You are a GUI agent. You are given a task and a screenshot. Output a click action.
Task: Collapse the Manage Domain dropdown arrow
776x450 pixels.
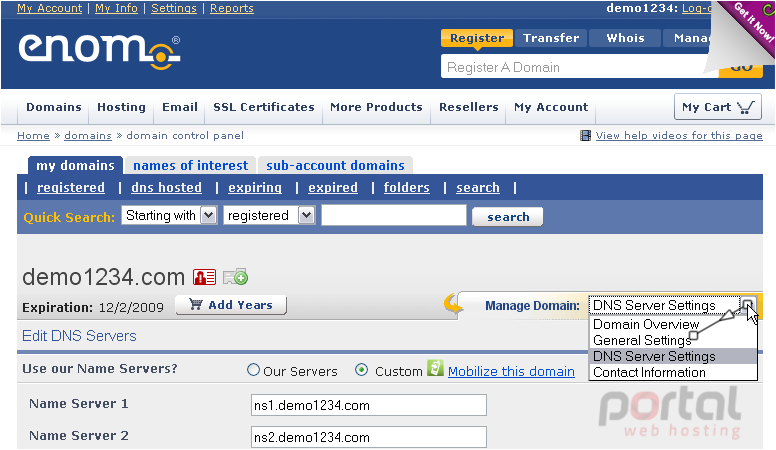coord(748,305)
